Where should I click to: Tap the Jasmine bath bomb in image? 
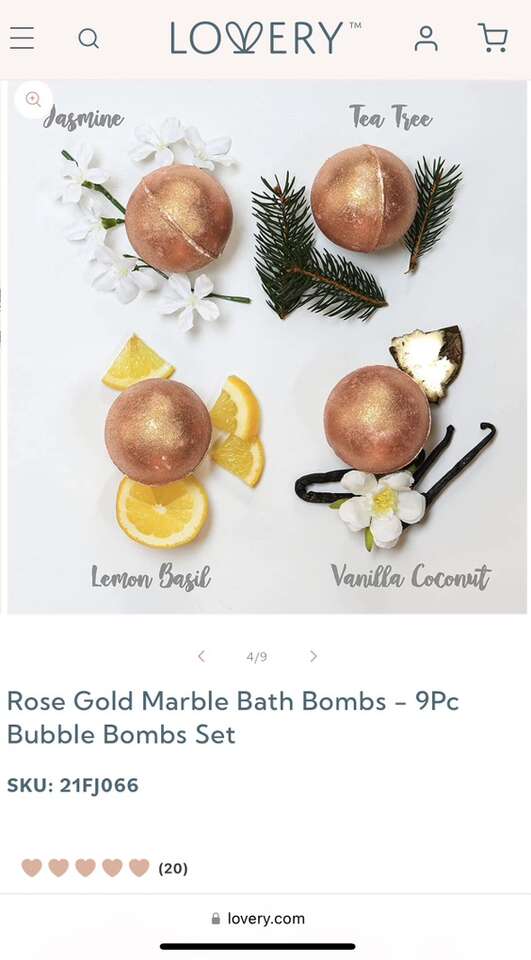click(x=179, y=218)
